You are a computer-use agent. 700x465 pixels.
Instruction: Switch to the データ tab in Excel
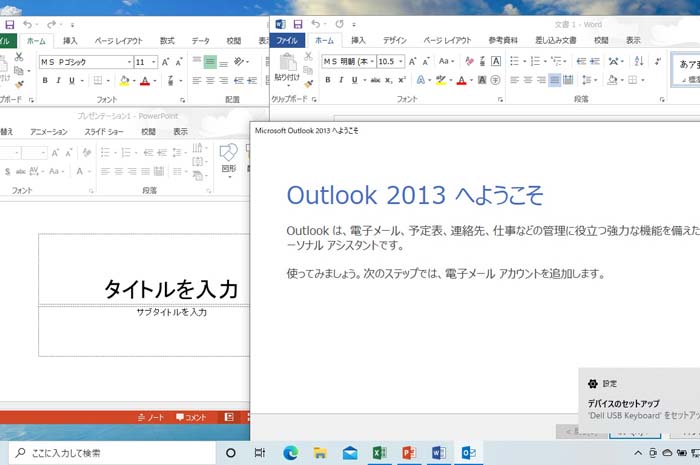click(201, 41)
